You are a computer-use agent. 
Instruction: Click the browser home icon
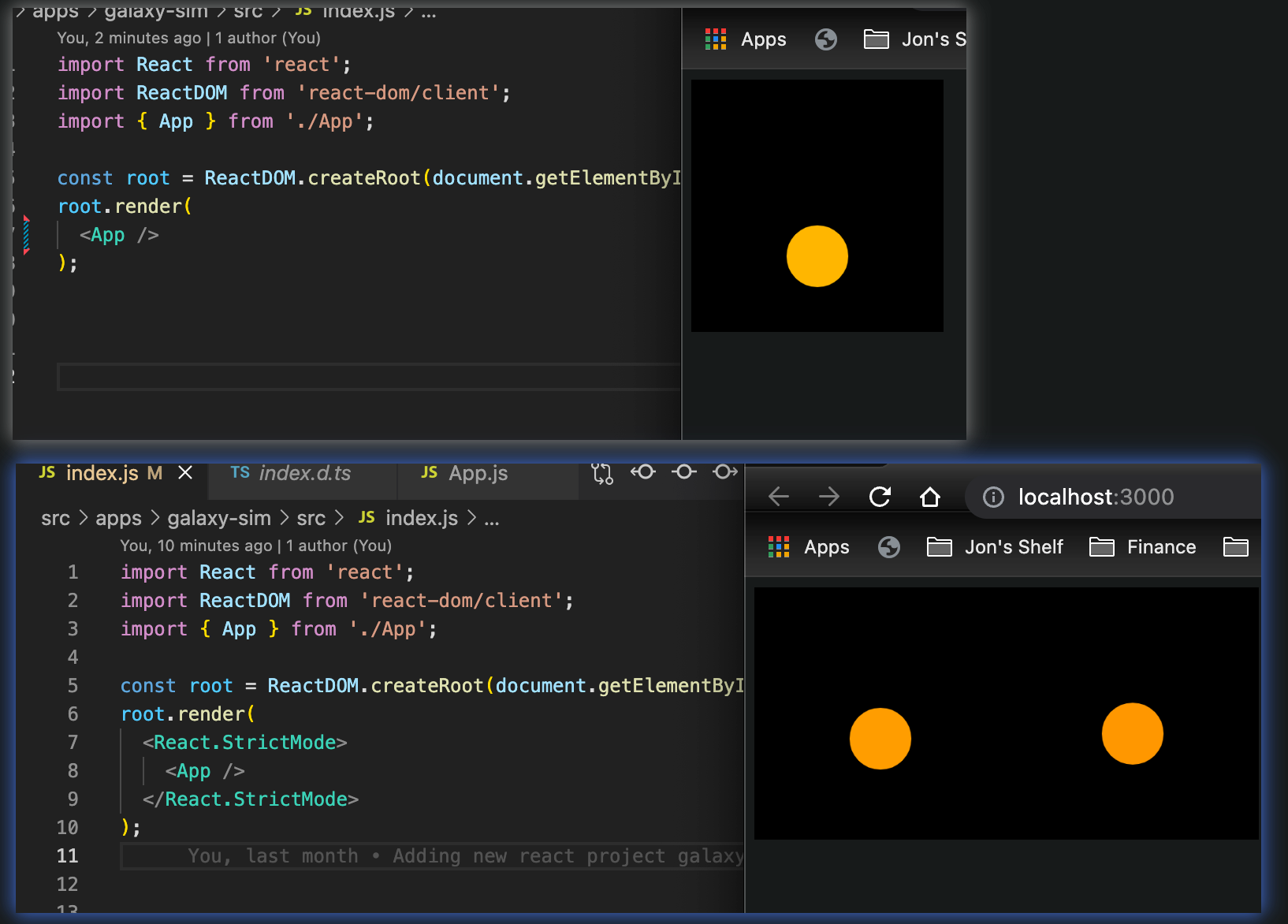pyautogui.click(x=930, y=497)
